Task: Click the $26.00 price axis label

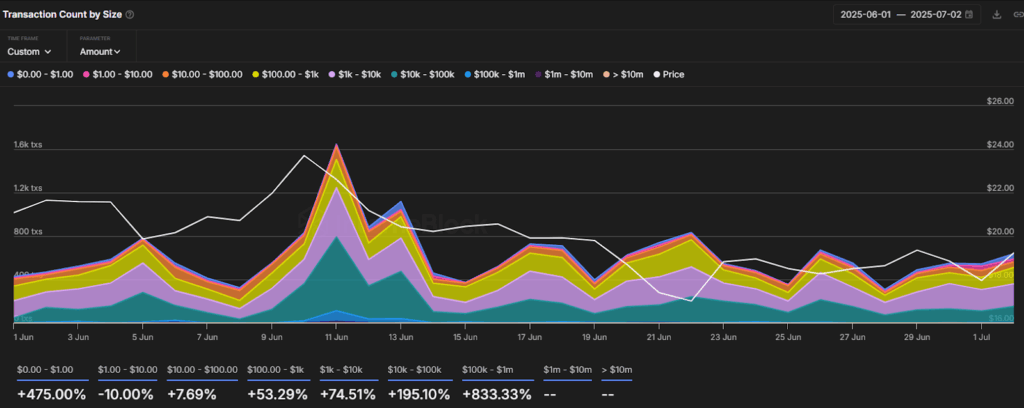Action: pos(1000,101)
